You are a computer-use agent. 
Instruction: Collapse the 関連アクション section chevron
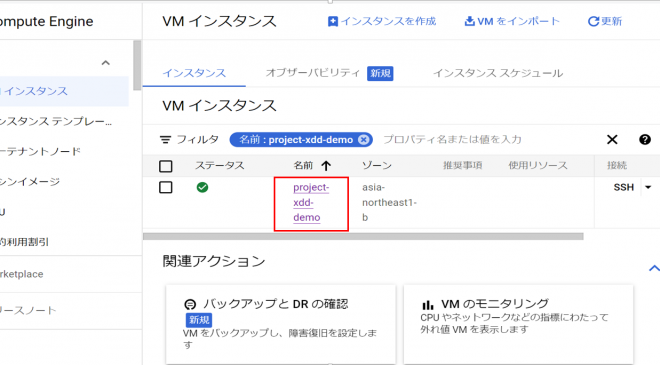[x=654, y=268]
